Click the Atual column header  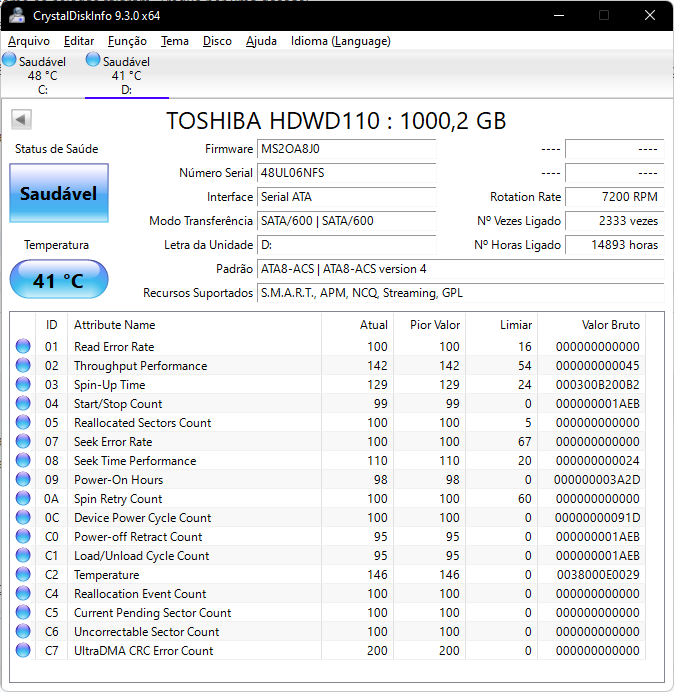358,325
